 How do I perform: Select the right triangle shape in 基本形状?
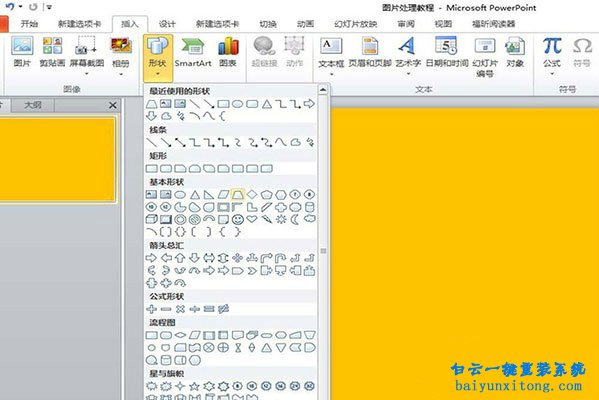click(x=209, y=195)
